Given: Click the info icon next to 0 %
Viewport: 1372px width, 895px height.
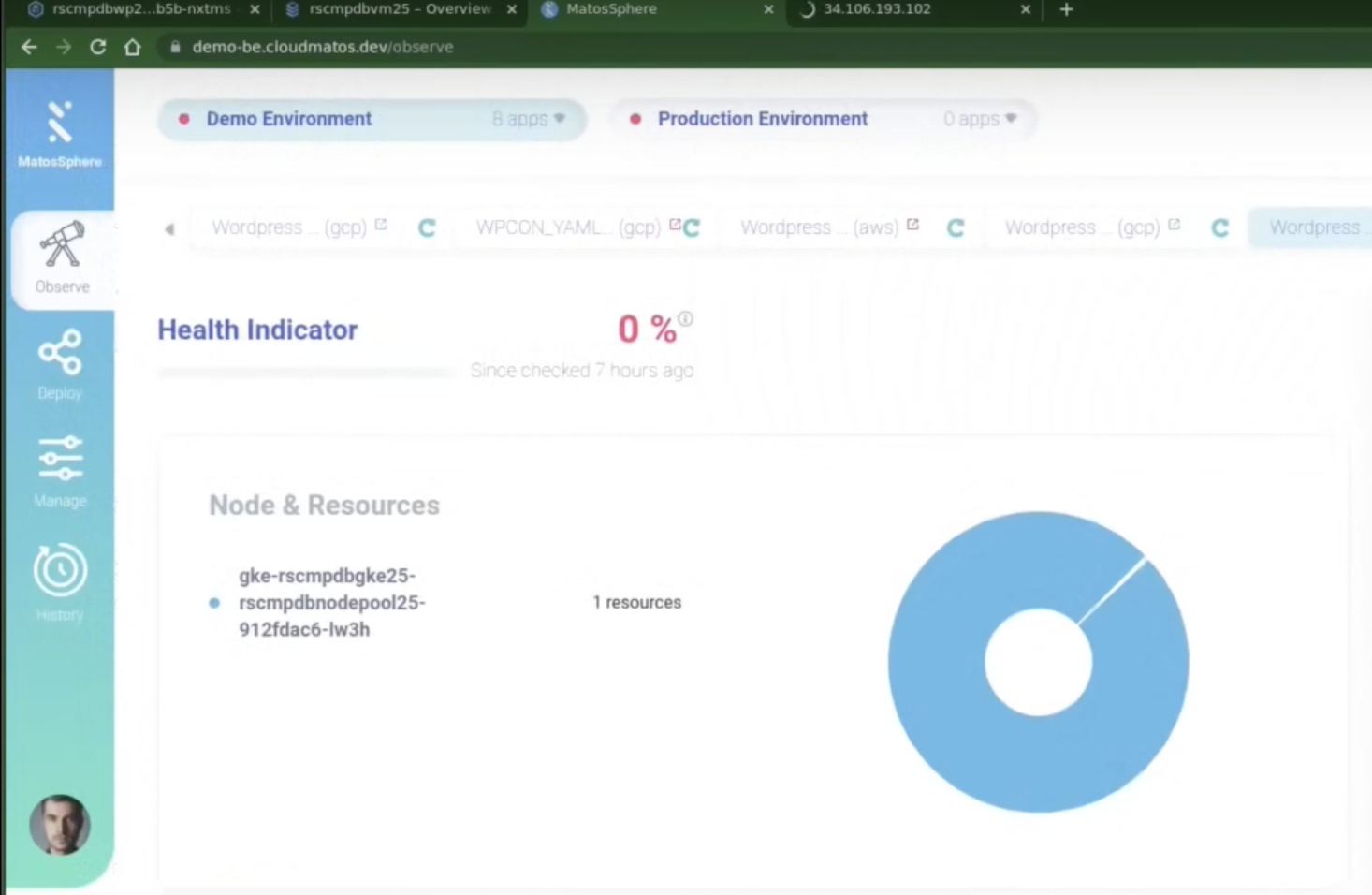Looking at the screenshot, I should click(686, 318).
